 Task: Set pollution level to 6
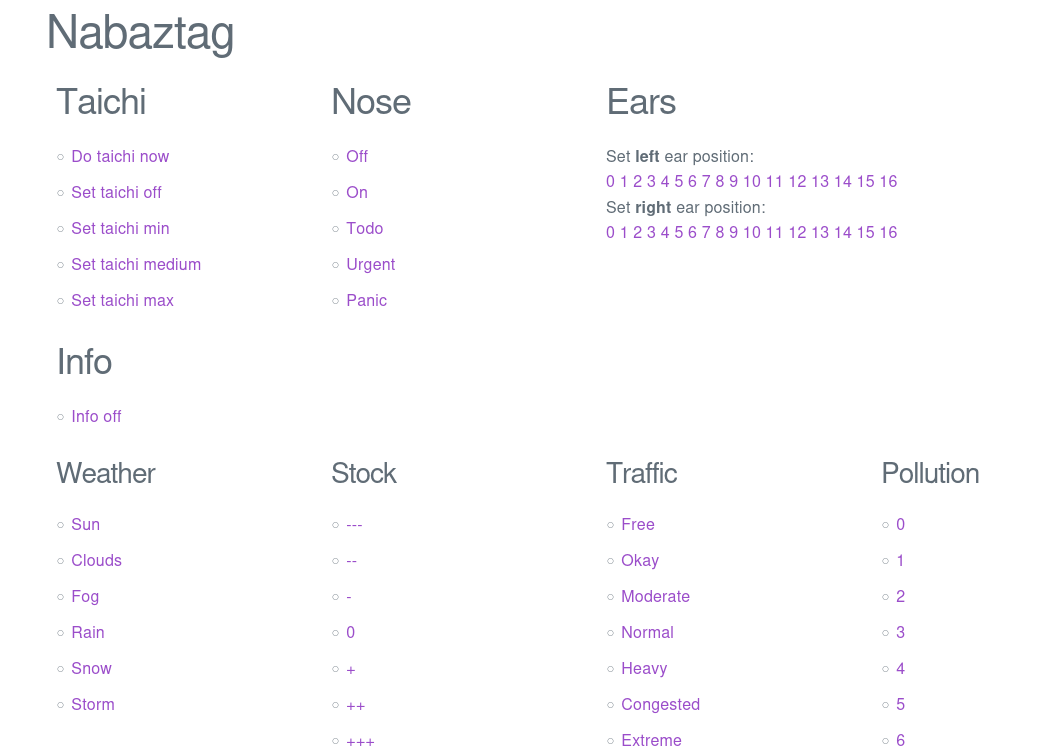[x=900, y=740]
